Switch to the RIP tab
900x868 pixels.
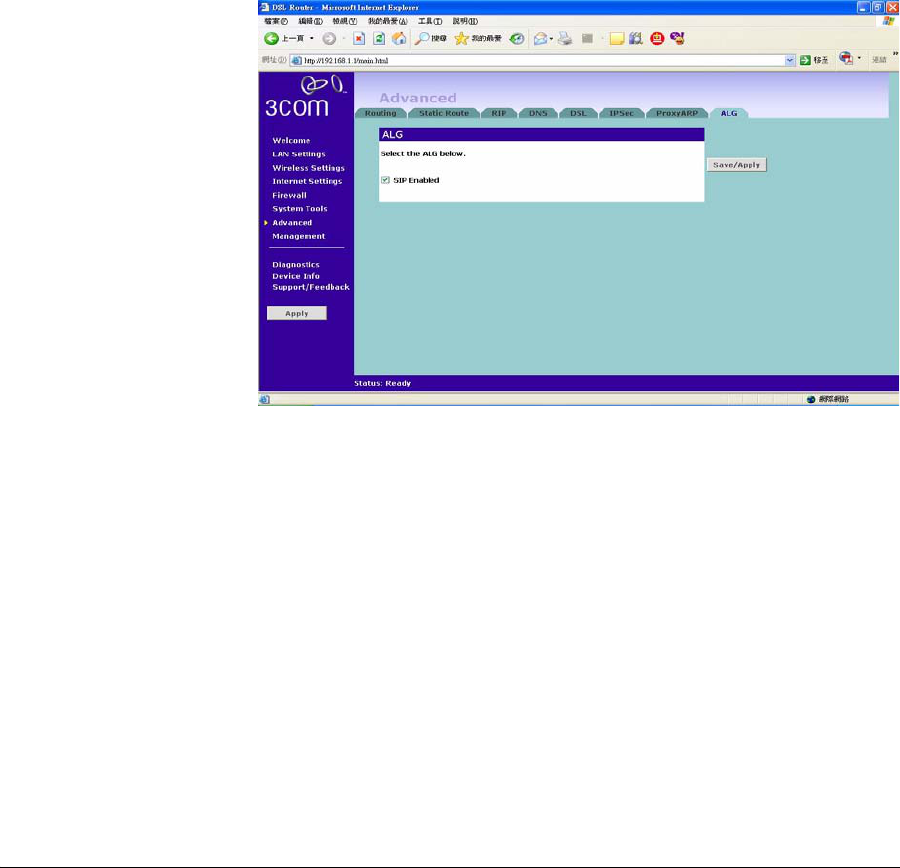tap(499, 113)
